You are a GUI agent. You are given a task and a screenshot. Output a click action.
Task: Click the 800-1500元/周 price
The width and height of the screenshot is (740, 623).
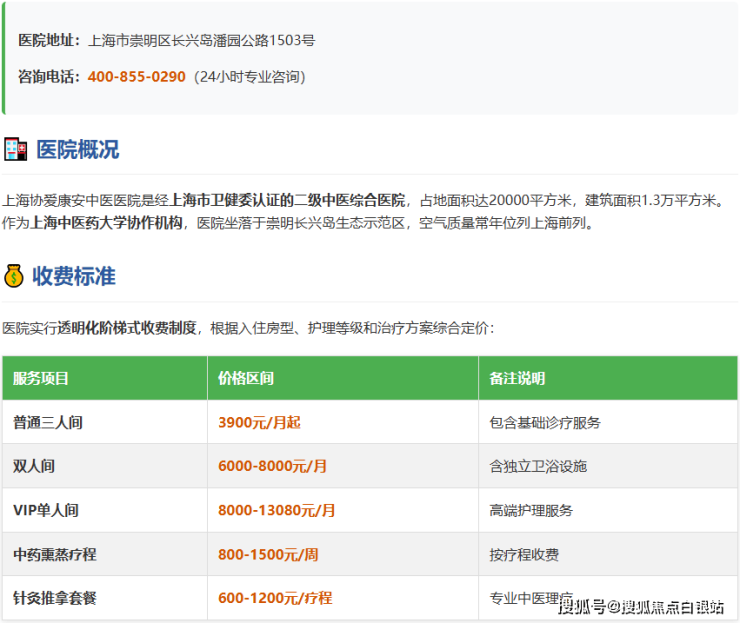coord(267,555)
